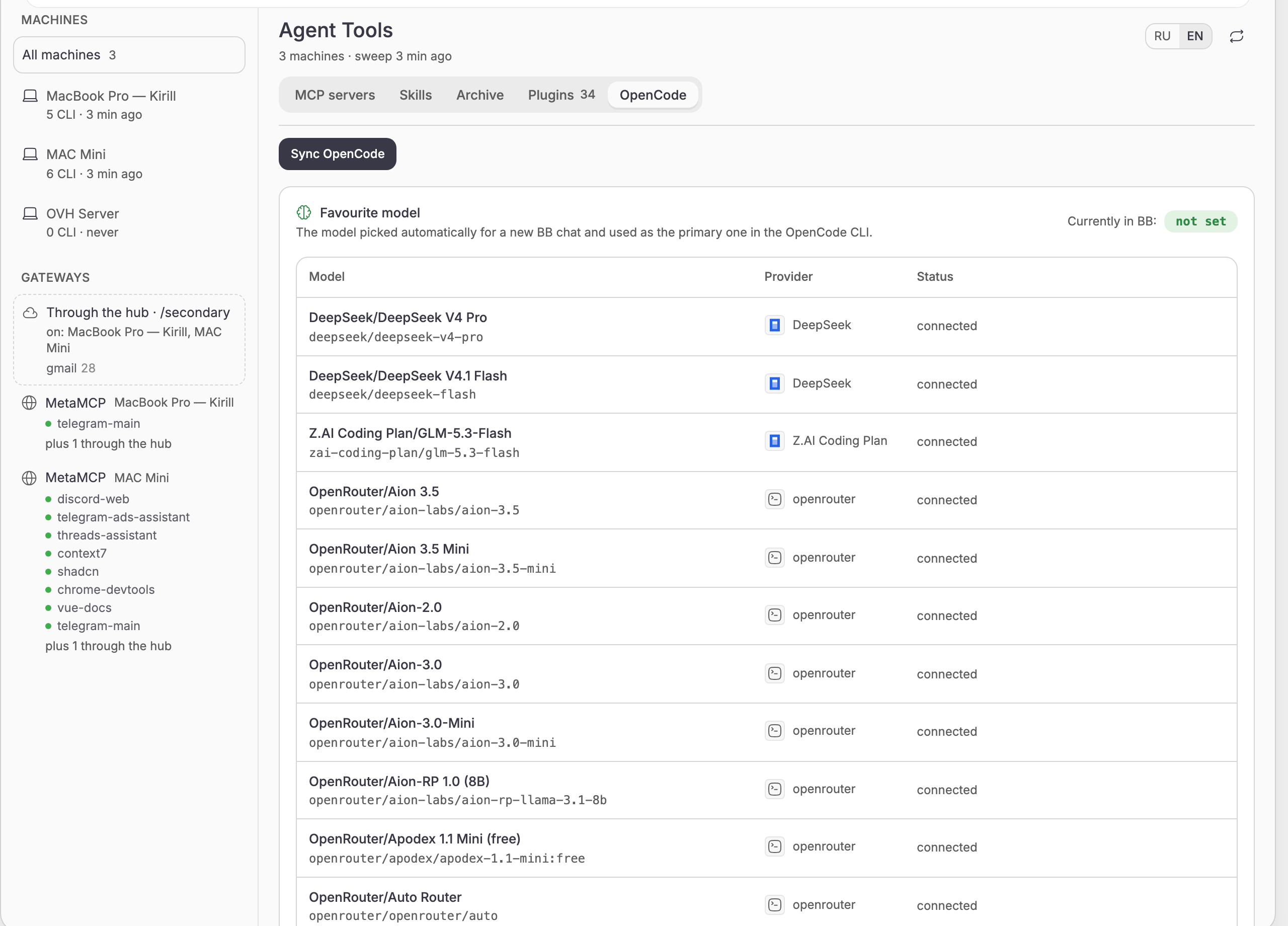Select MacBook Pro — Kirill machine
This screenshot has height=926, width=1288.
[129, 105]
